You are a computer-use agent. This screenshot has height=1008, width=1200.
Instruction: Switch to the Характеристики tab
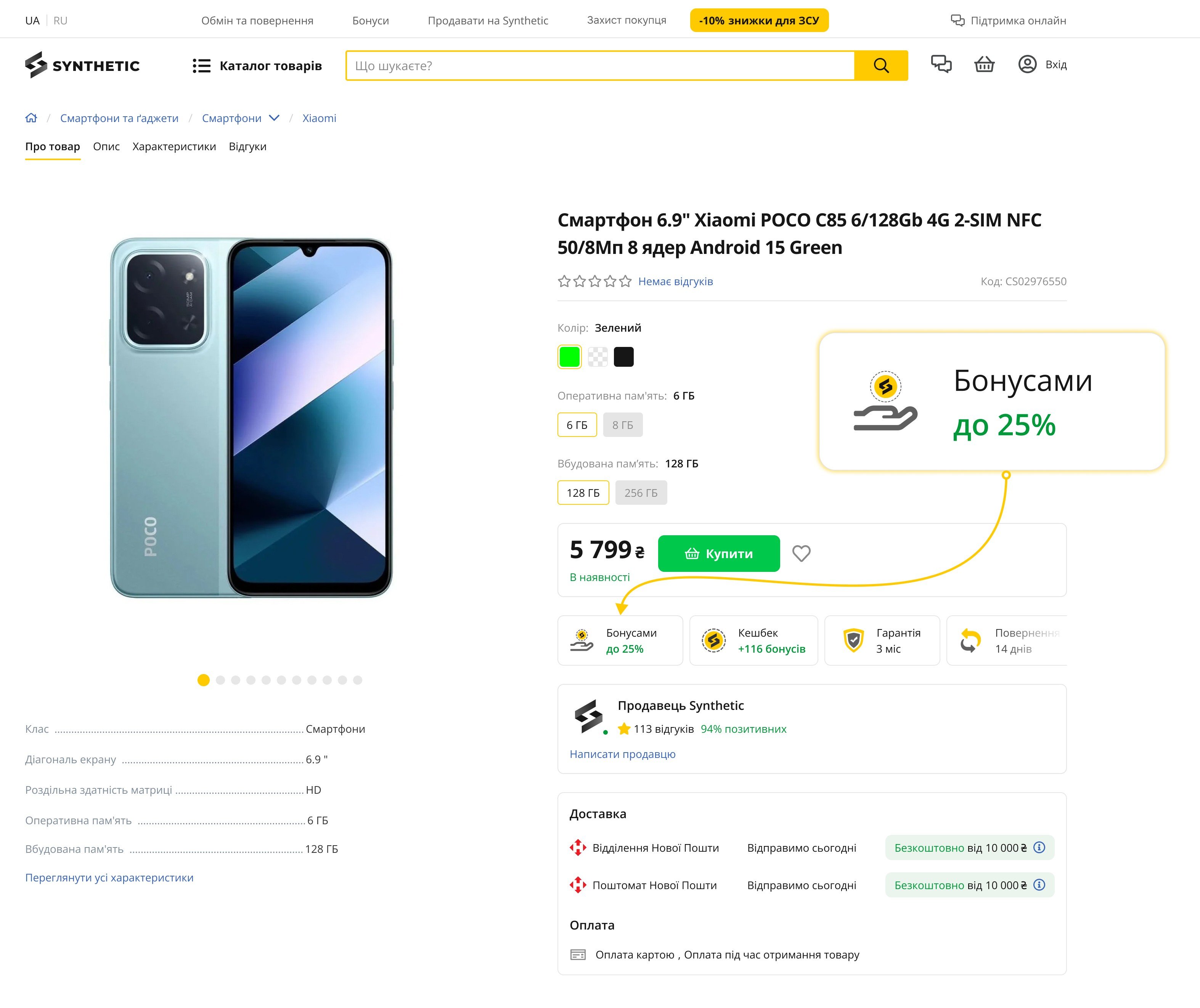pos(174,147)
